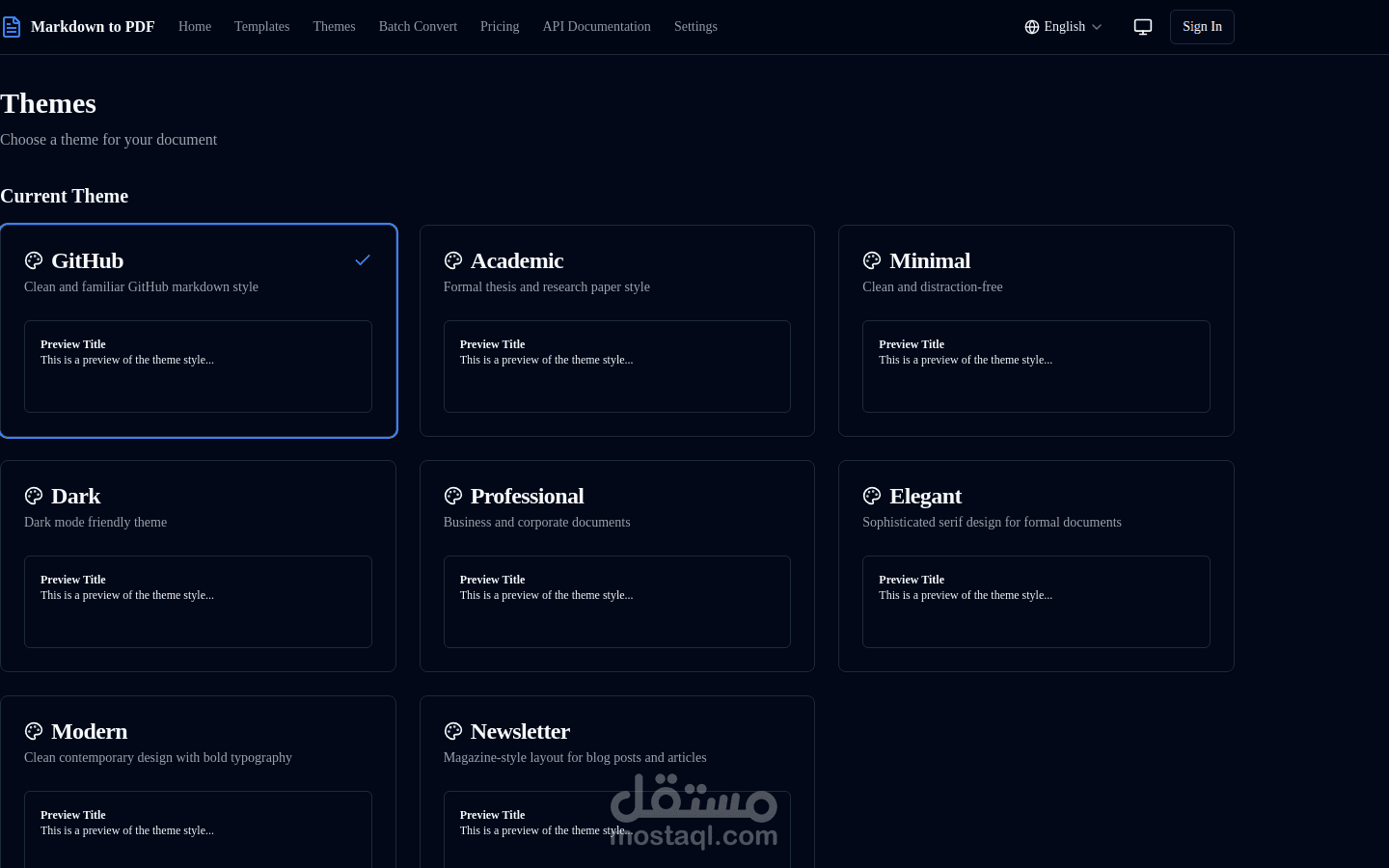Select Themes in the top navigation
Viewport: 1389px width, 868px height.
click(x=334, y=27)
